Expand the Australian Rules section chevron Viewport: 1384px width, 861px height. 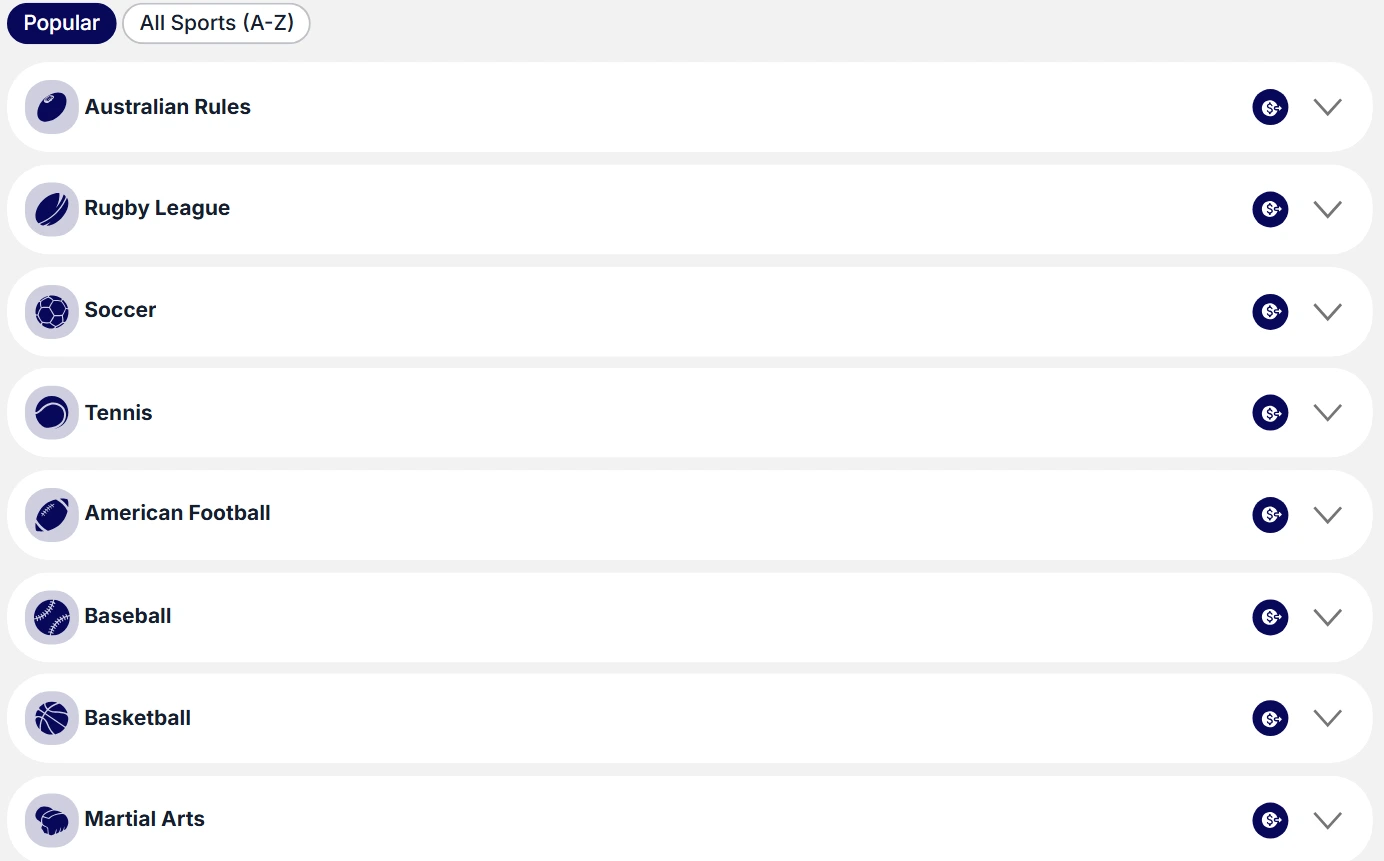coord(1327,107)
